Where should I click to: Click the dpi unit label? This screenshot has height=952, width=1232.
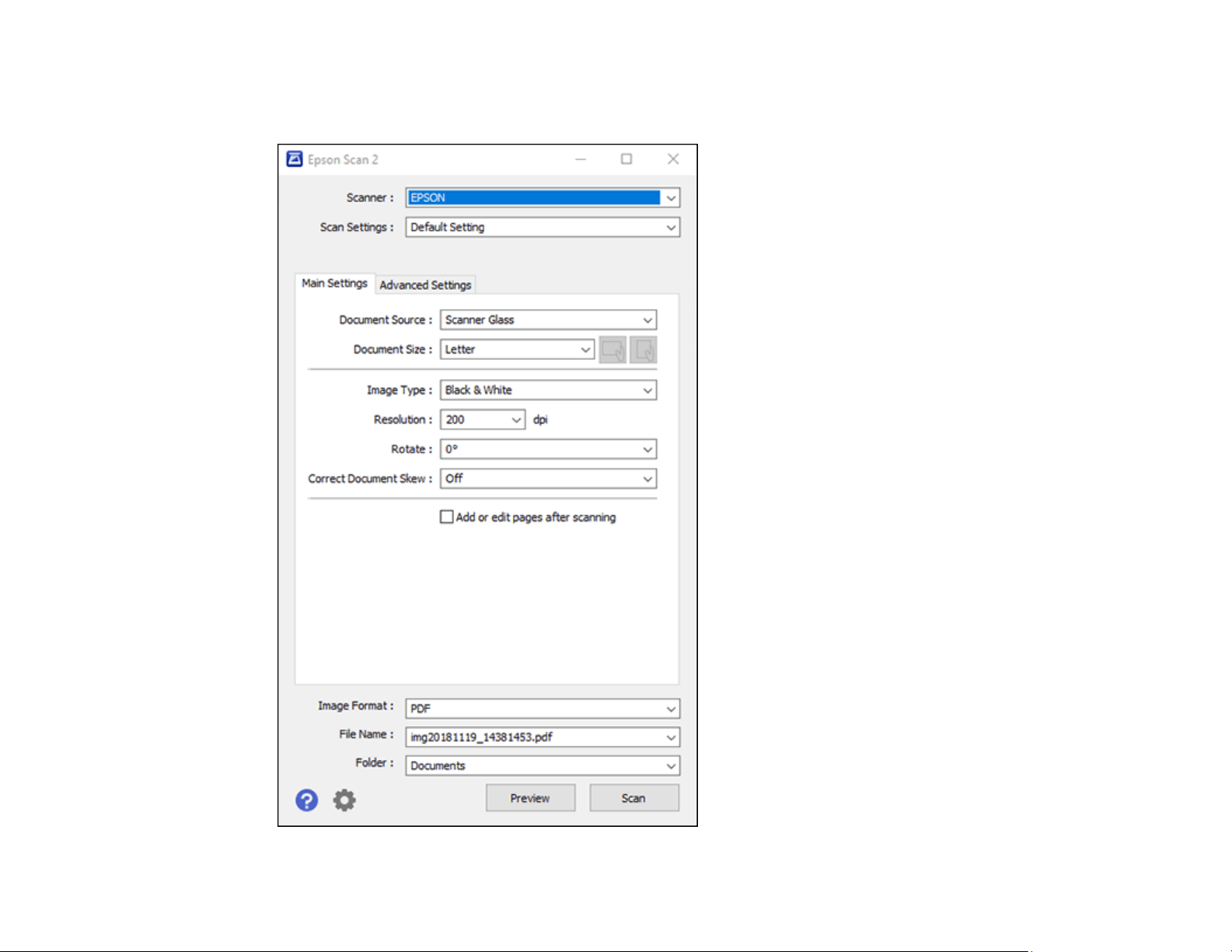[540, 420]
